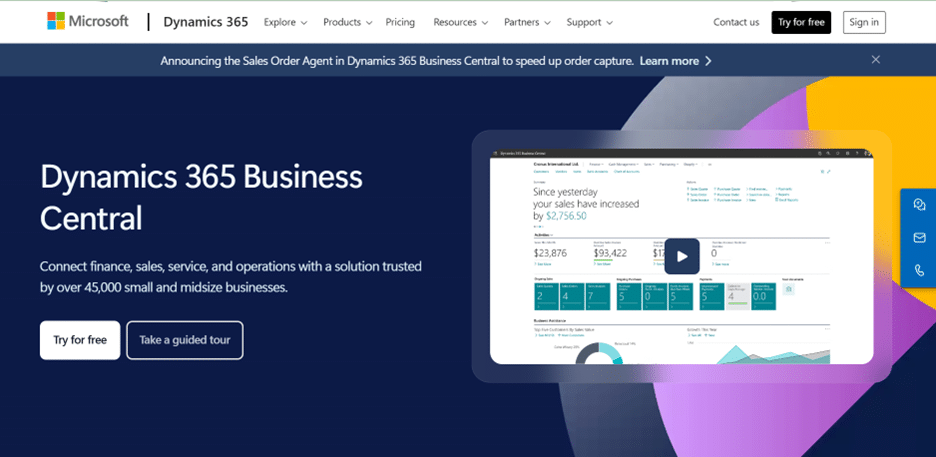This screenshot has width=936, height=457.
Task: Expand the Support menu
Action: click(x=590, y=22)
